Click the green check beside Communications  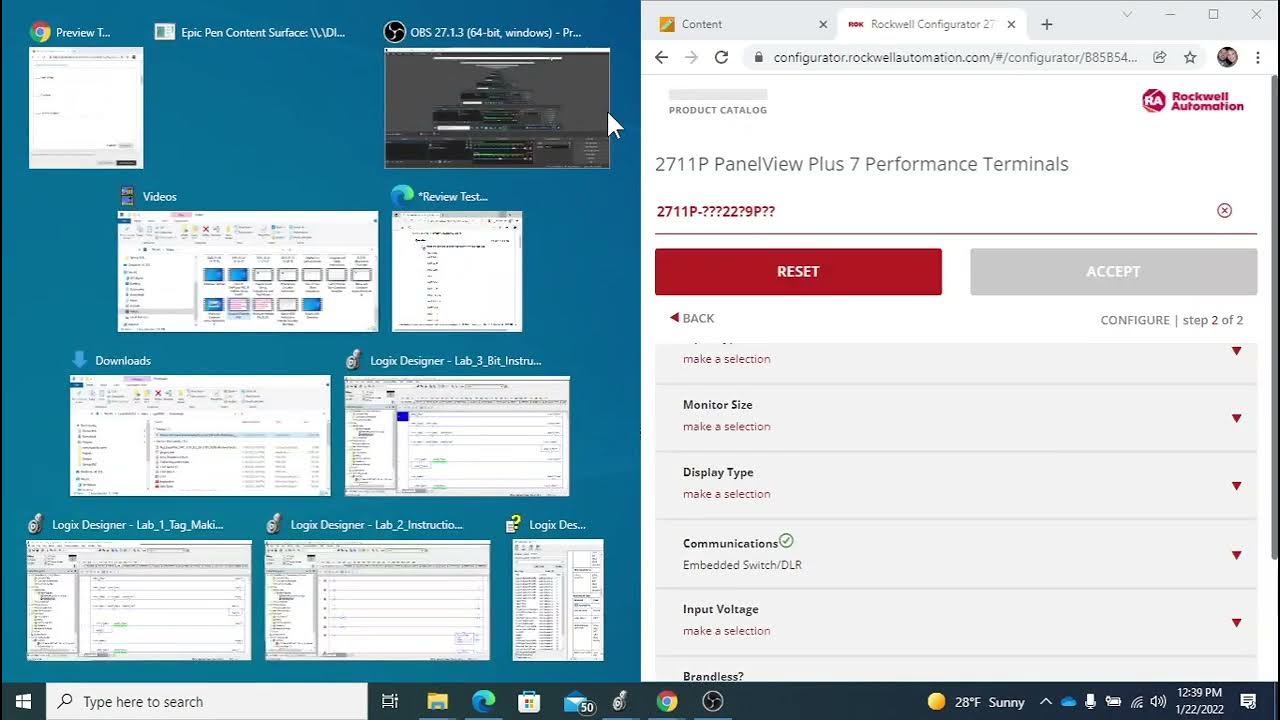[786, 541]
